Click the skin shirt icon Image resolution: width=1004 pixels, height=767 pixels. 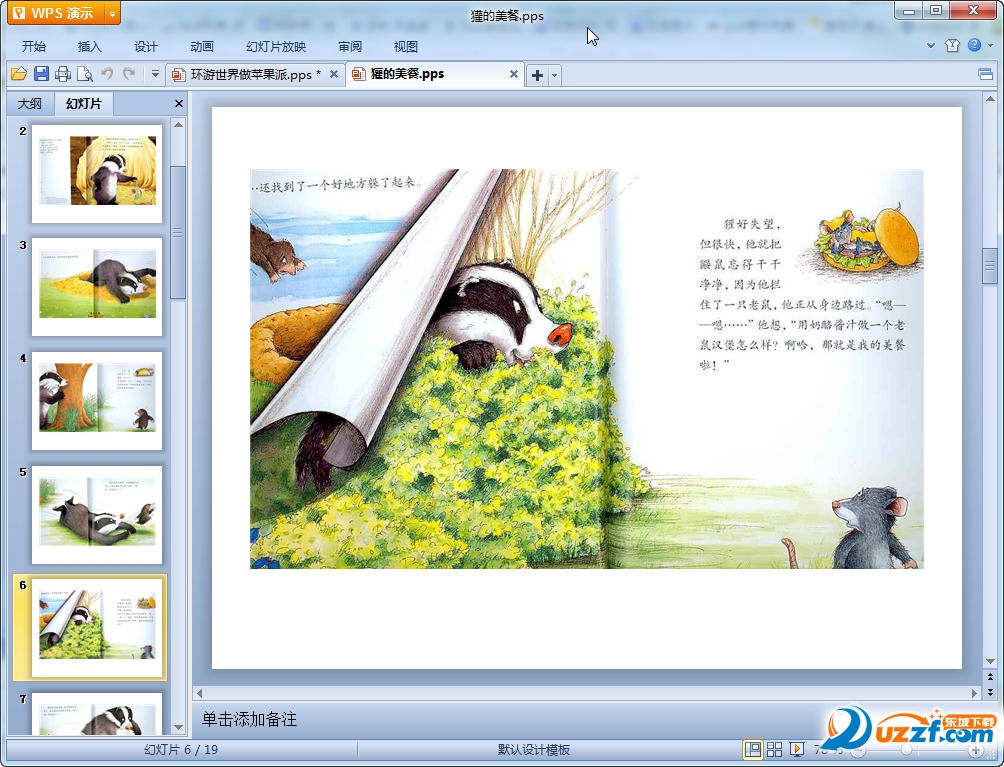(952, 45)
